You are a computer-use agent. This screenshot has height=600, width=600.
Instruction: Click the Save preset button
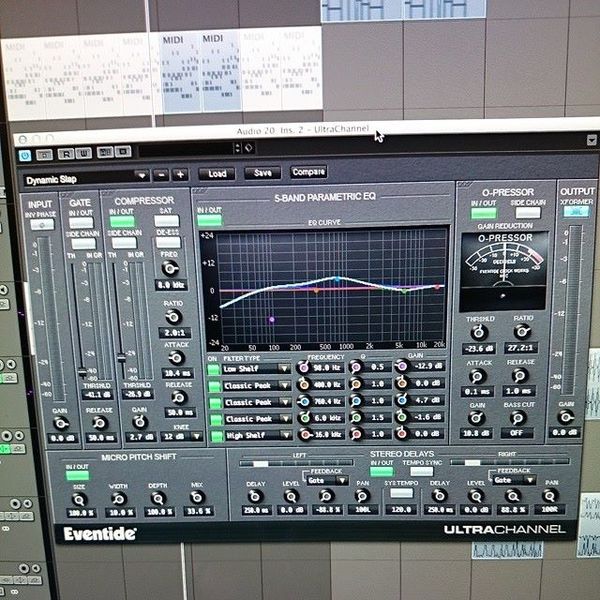(x=262, y=173)
